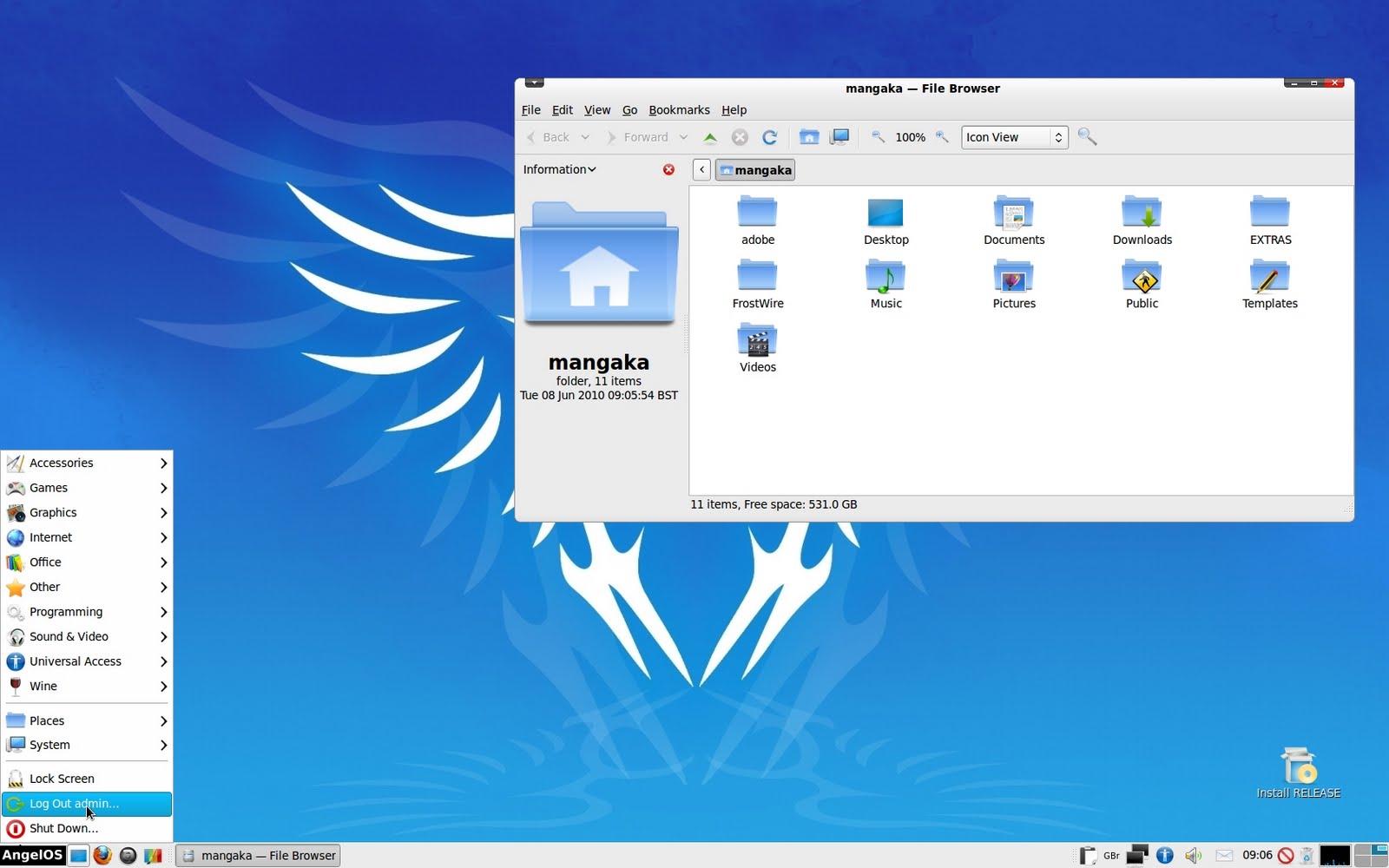
Task: Start a file search with the magnifying glass
Action: coord(1088,137)
